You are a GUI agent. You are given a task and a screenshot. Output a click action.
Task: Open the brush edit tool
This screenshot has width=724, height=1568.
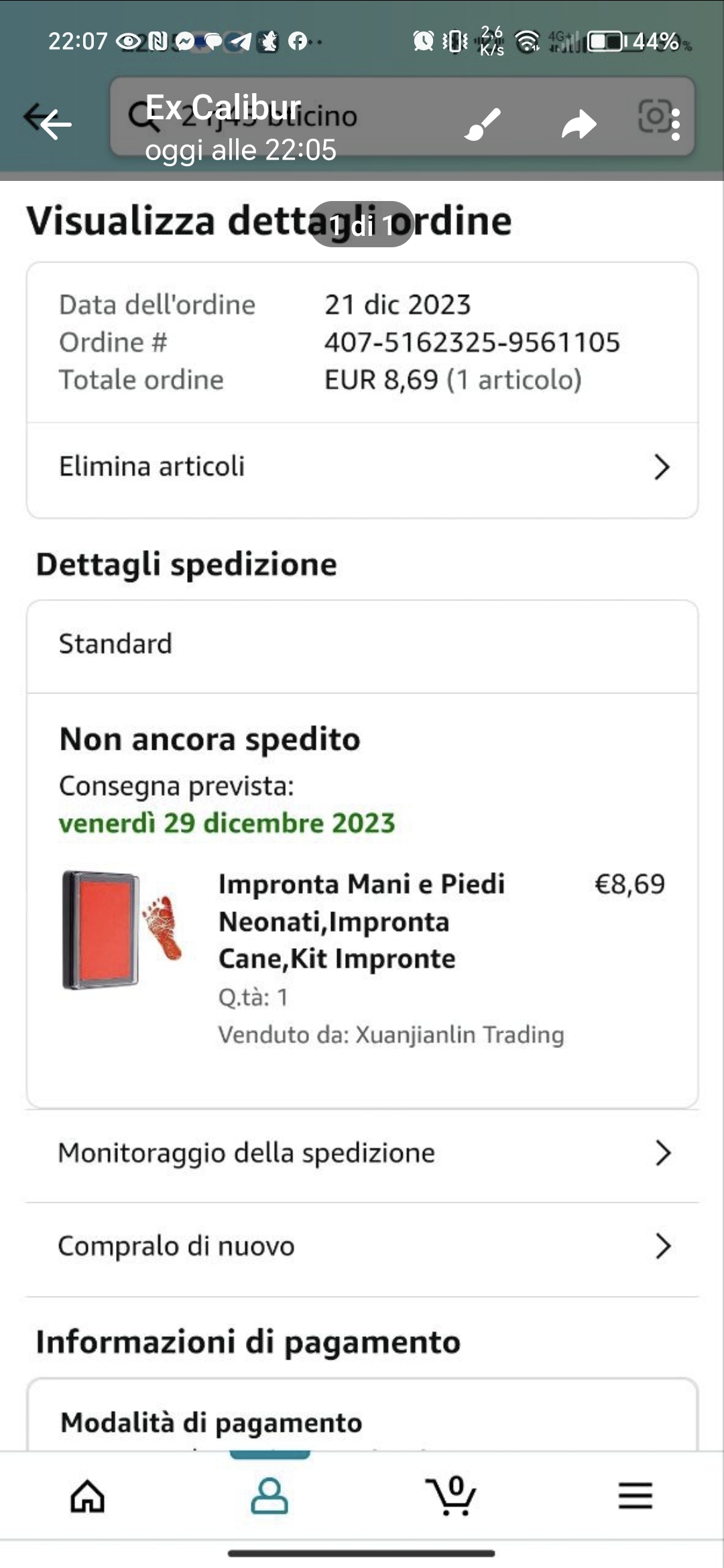pyautogui.click(x=483, y=124)
